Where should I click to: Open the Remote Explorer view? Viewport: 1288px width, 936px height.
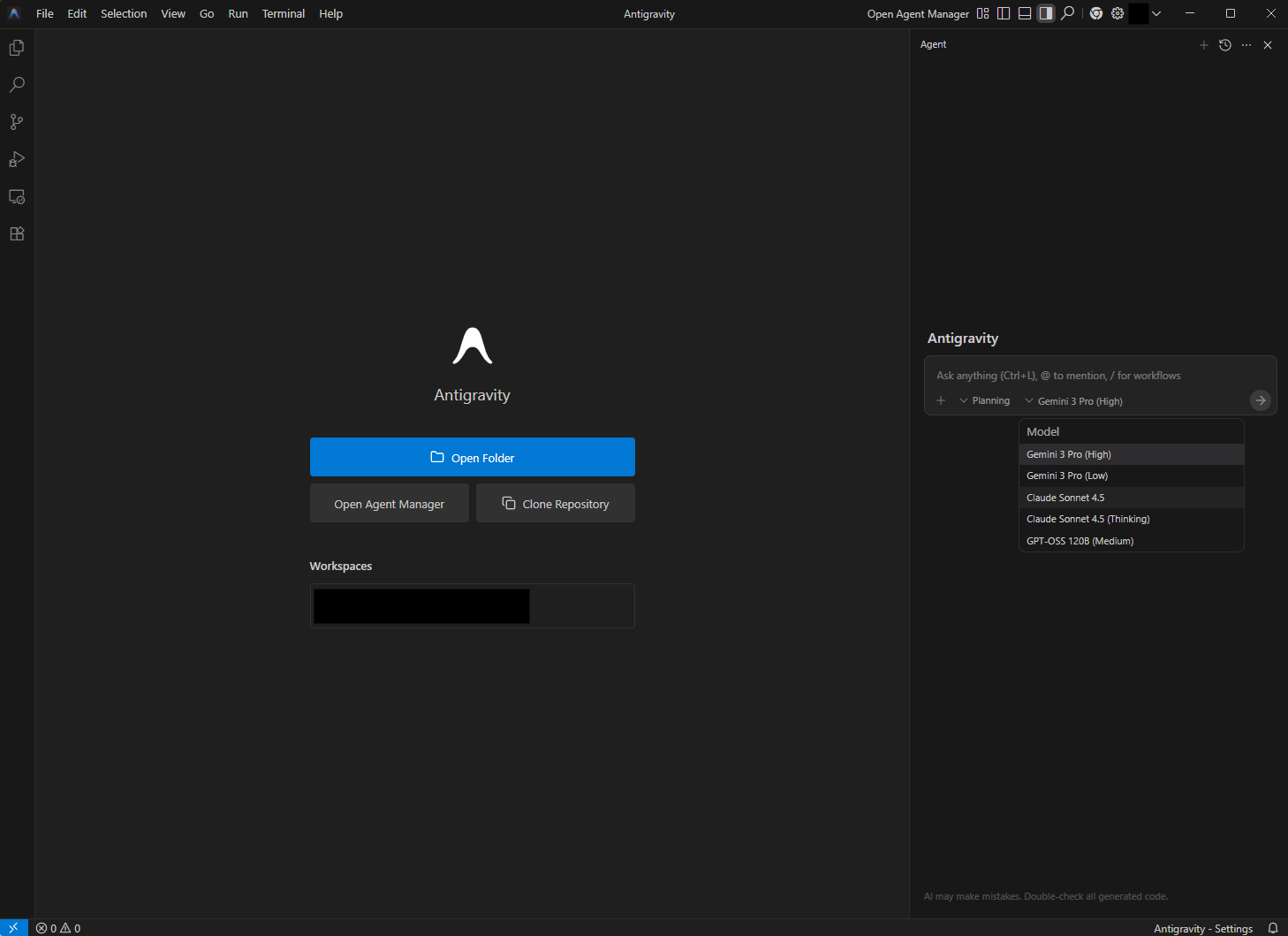(17, 196)
